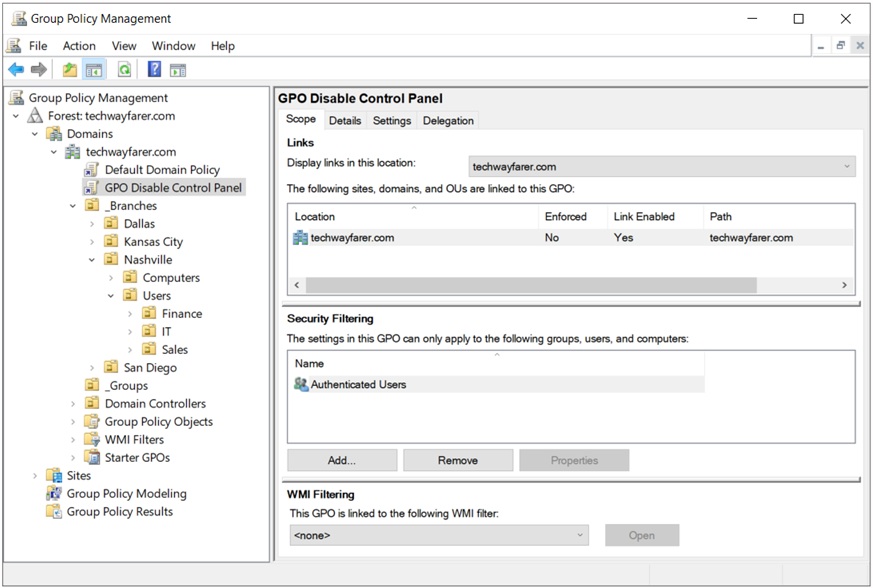873x588 pixels.
Task: Open the Display links location dropdown
Action: 662,166
